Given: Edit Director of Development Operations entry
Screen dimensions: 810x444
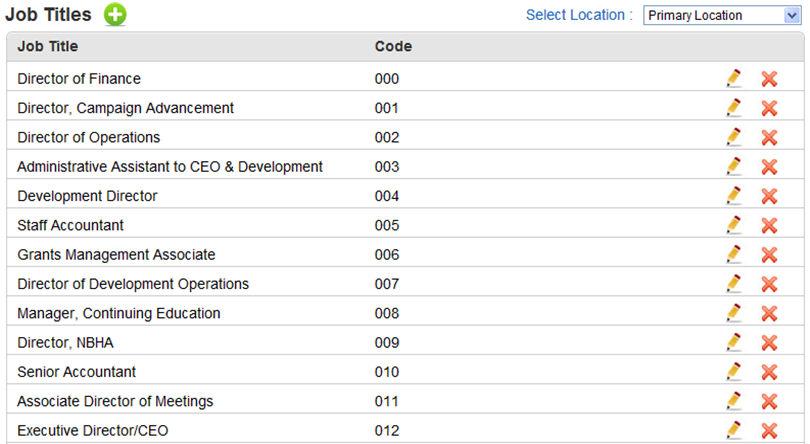Looking at the screenshot, I should coord(734,284).
